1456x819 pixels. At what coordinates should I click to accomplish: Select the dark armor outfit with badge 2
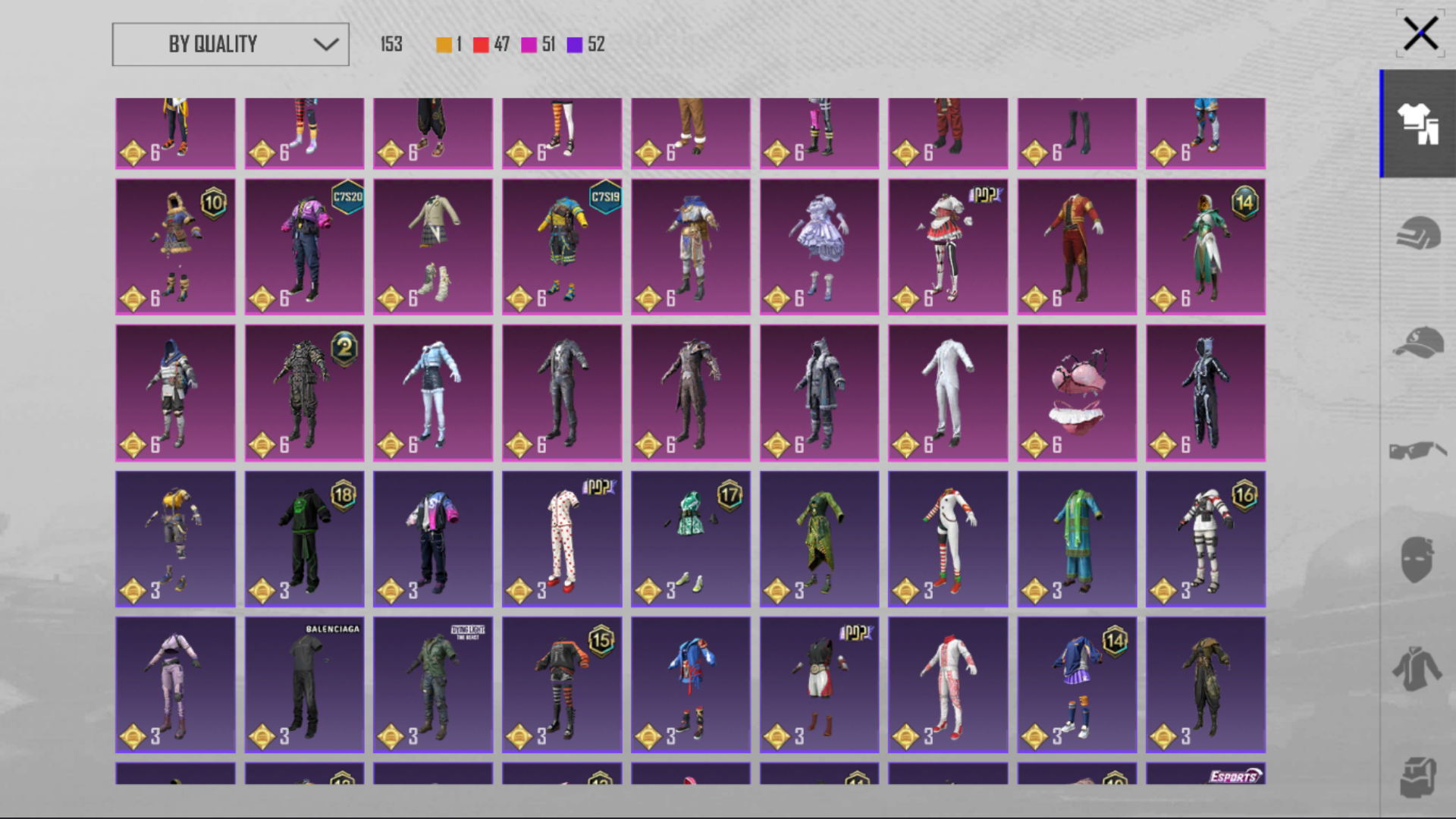304,393
